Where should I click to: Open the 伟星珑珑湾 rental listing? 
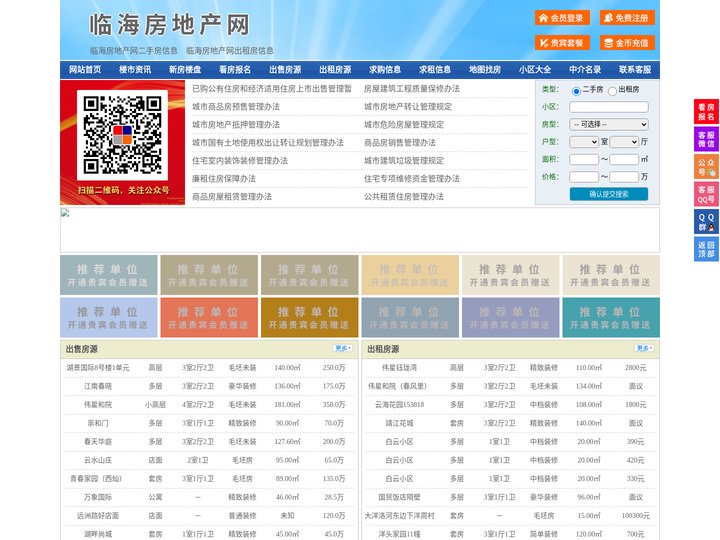[399, 368]
